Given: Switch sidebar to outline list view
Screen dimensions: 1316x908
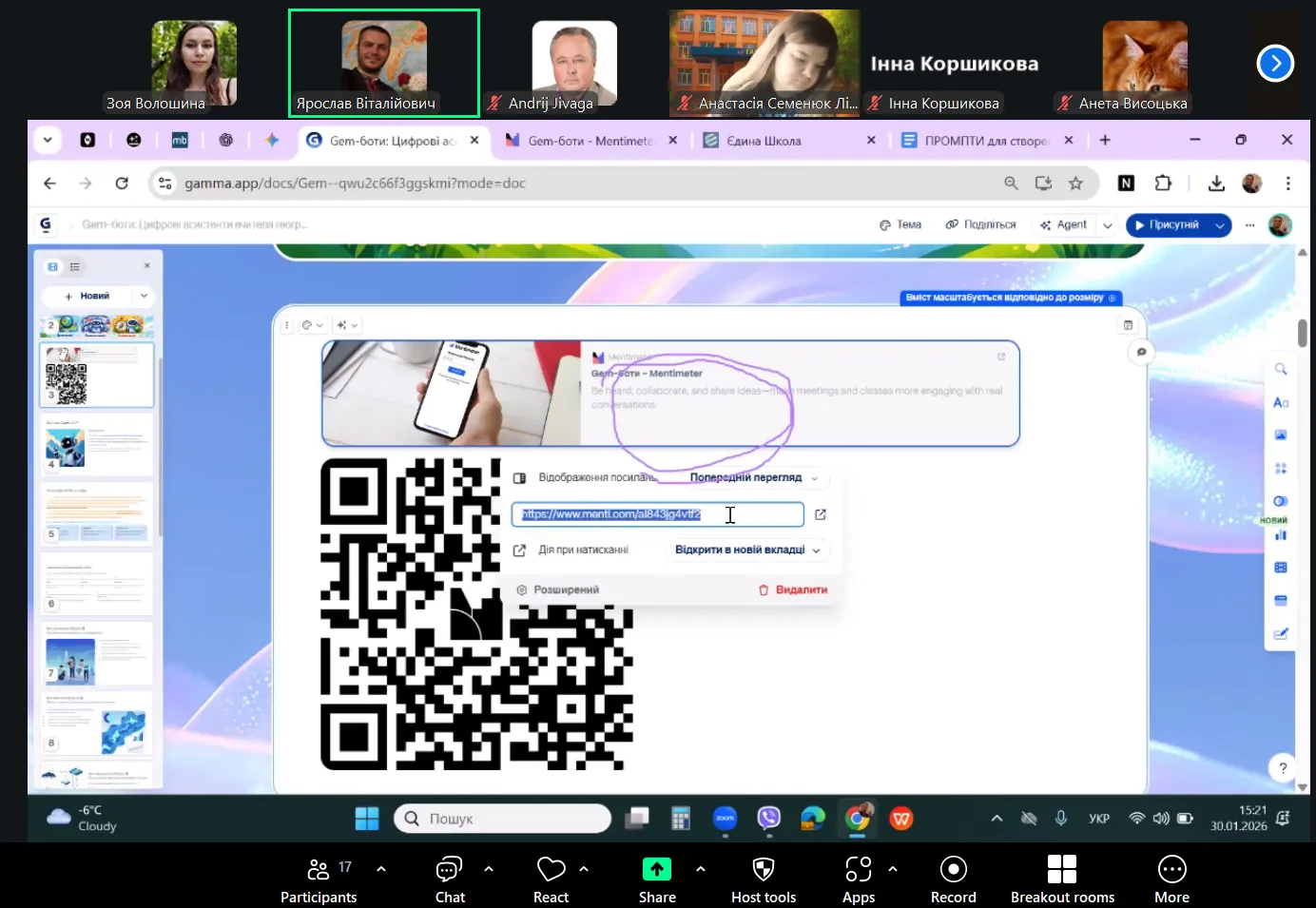Looking at the screenshot, I should (75, 267).
